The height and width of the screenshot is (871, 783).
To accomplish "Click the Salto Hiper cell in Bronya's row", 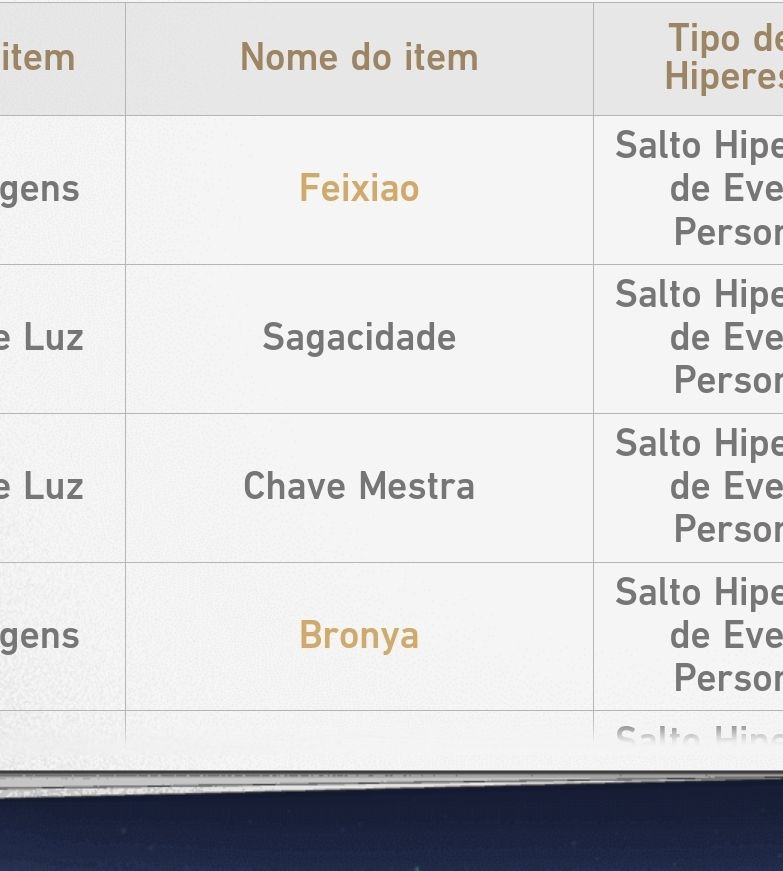I will 700,636.
